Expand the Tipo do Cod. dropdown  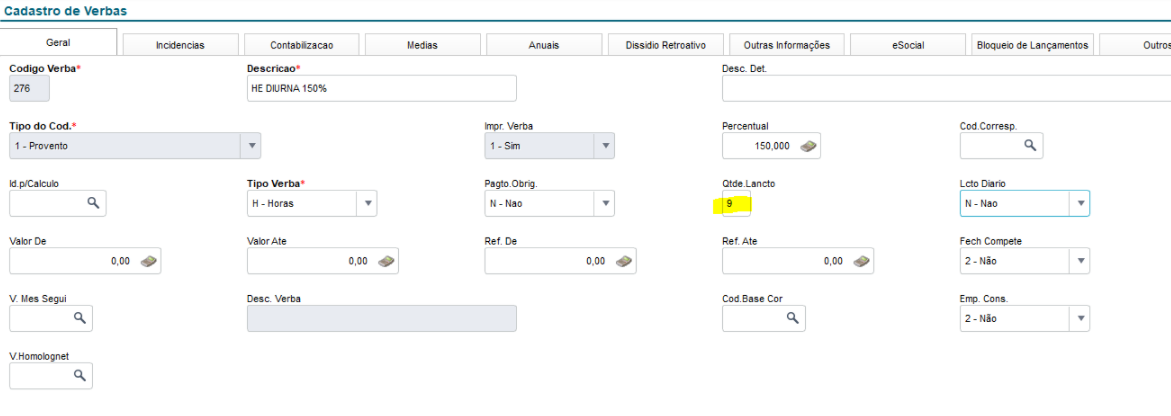[251, 146]
